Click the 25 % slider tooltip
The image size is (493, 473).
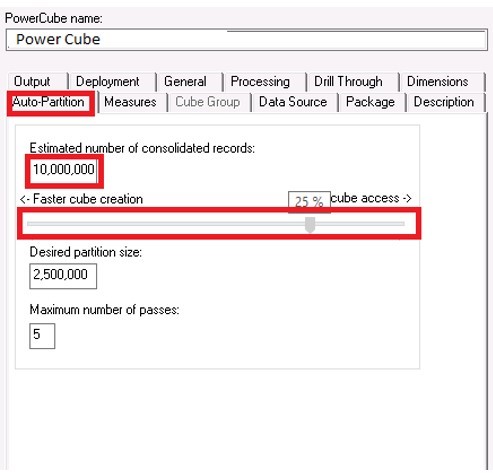tap(309, 202)
